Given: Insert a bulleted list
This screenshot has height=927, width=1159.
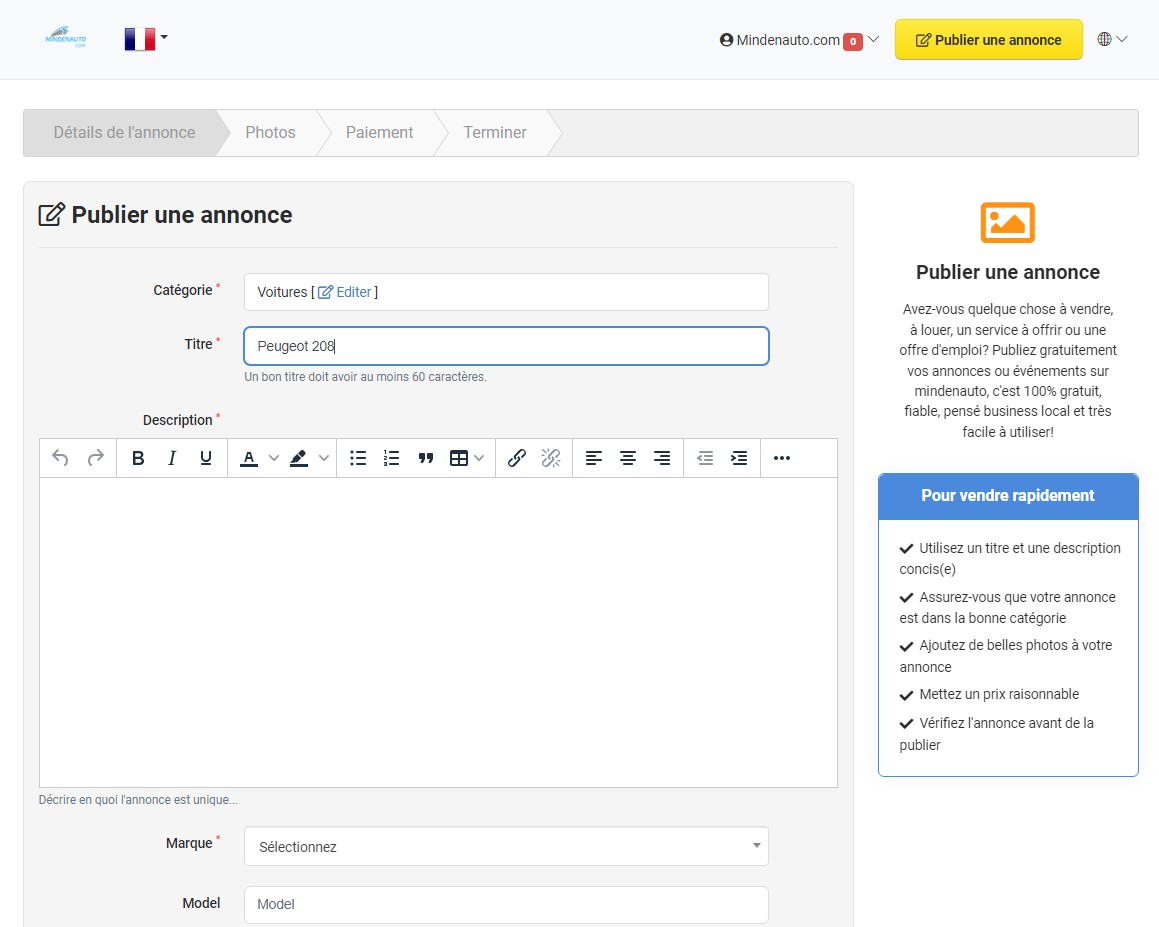Looking at the screenshot, I should pos(358,458).
